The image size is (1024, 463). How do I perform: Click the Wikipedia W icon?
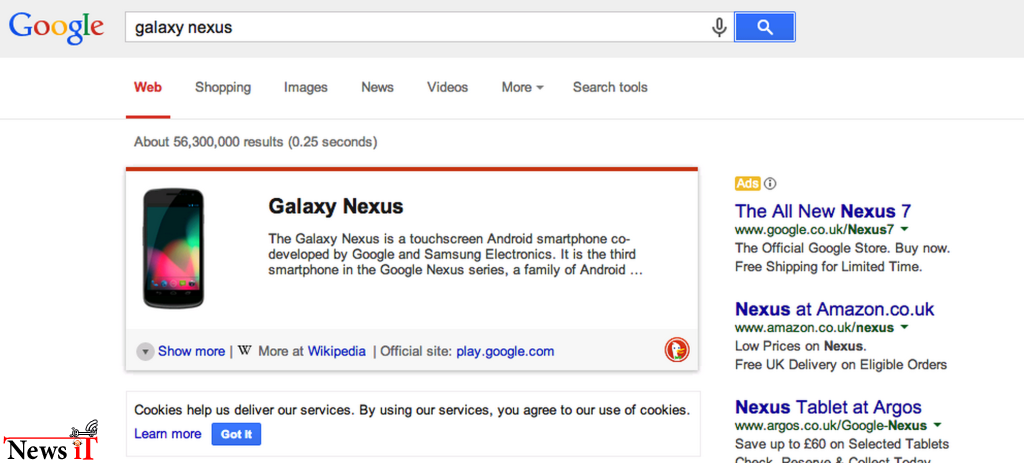244,351
